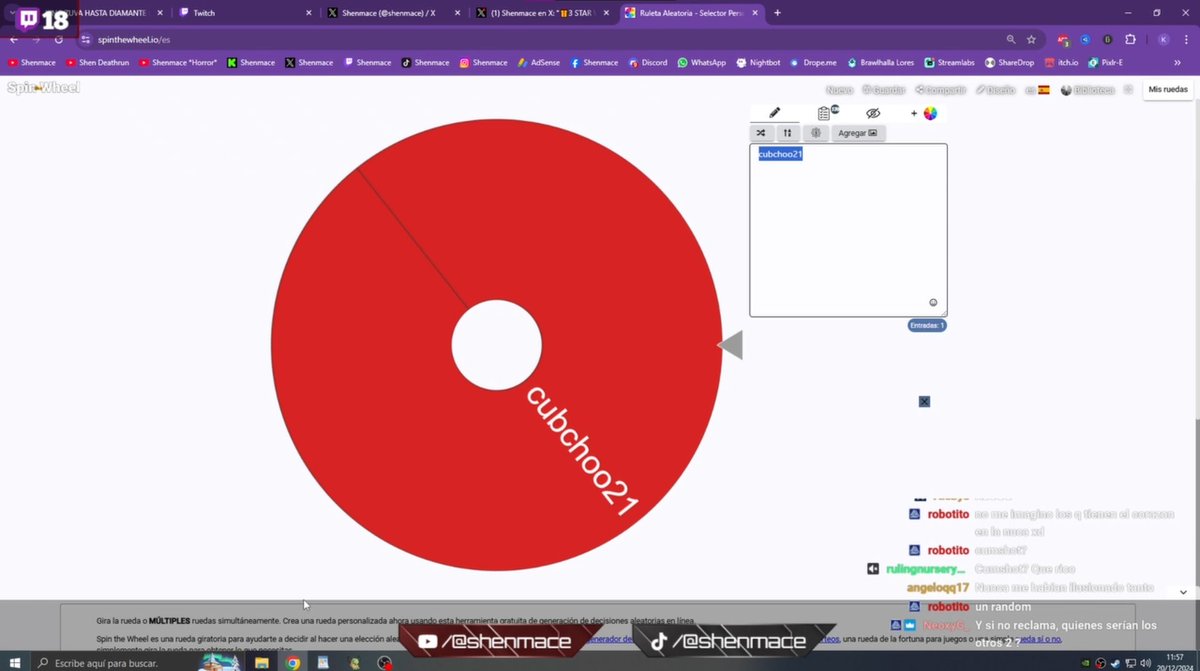Click the Spin Wheel site logo

pos(43,88)
